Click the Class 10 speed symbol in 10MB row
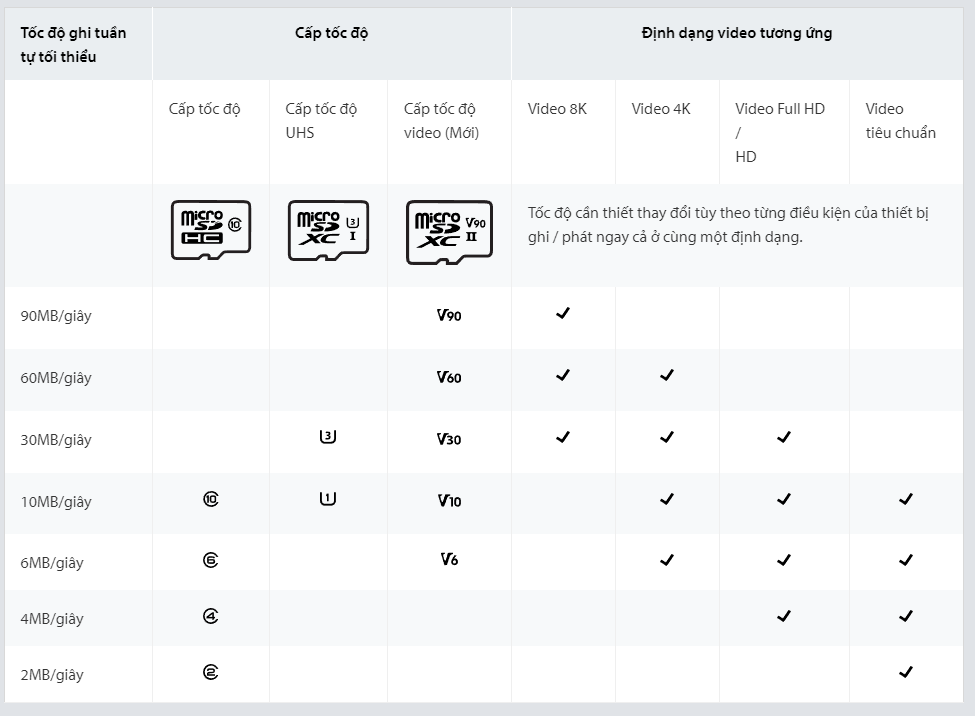The height and width of the screenshot is (716, 975). point(211,499)
